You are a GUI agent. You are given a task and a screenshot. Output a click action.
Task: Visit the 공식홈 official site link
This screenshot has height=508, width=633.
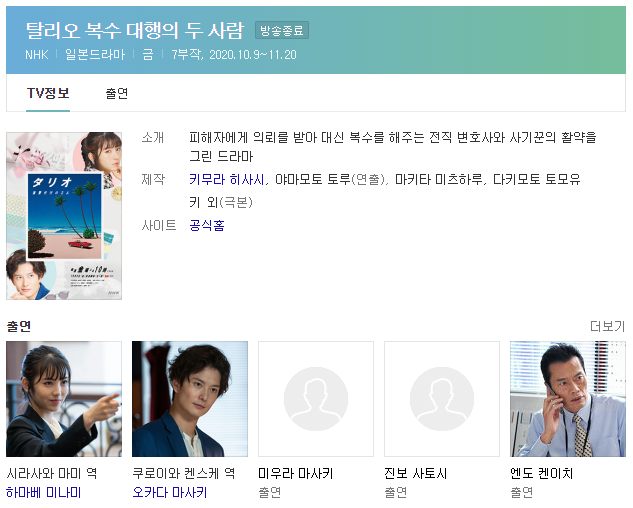(x=207, y=225)
